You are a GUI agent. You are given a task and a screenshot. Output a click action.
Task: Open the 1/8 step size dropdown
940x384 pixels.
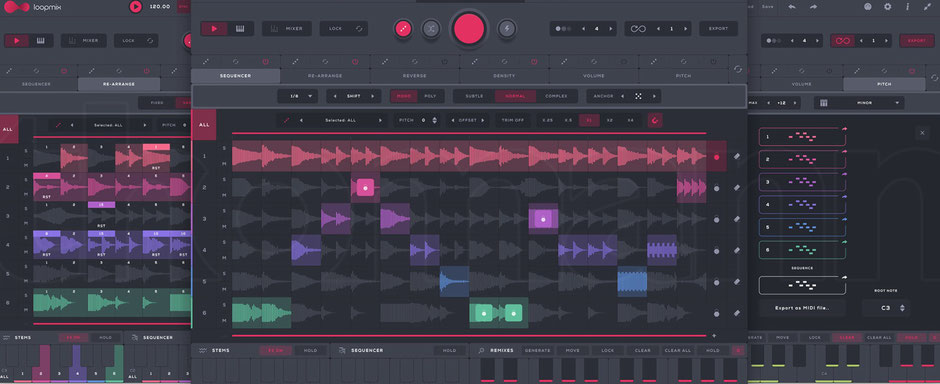(x=297, y=96)
